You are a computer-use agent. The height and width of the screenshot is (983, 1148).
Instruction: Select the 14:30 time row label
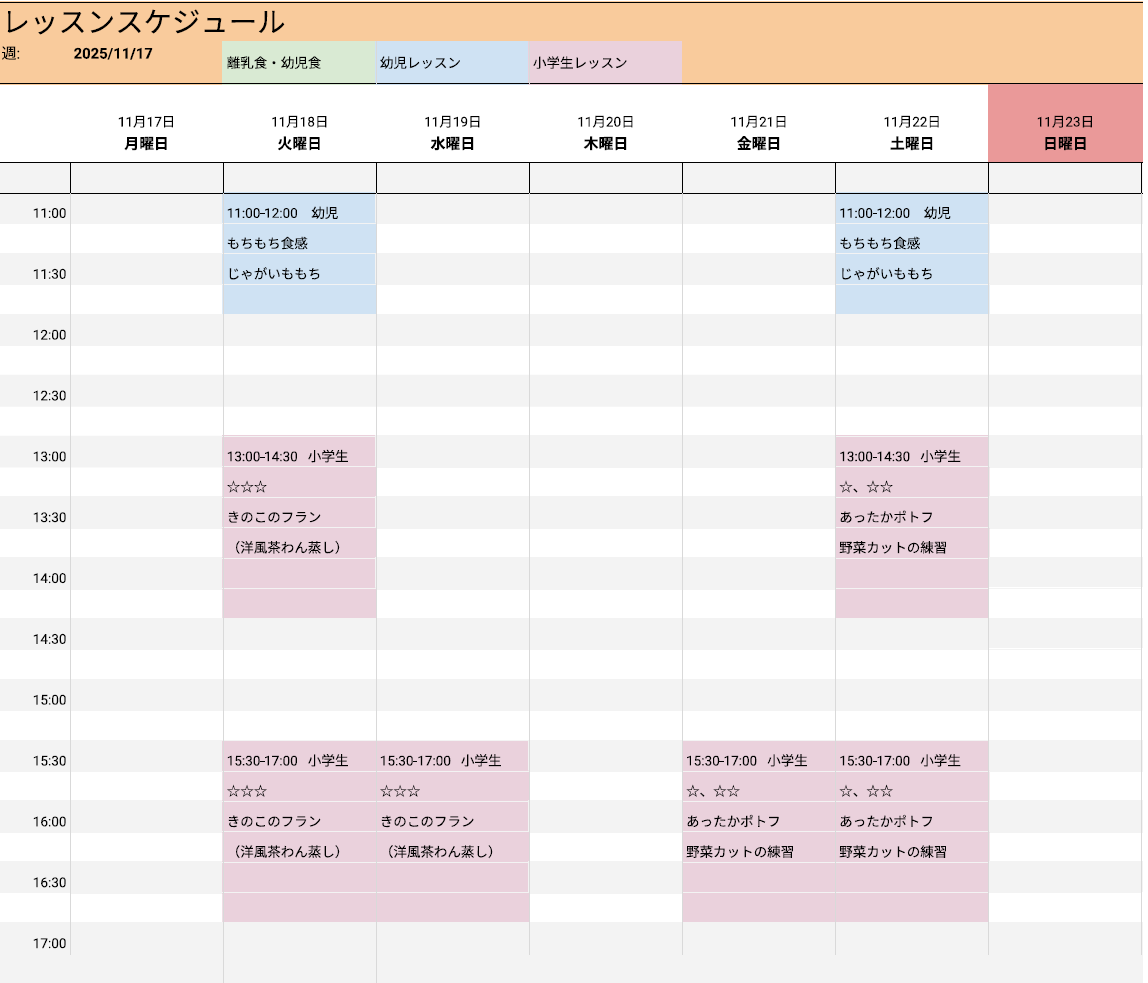(49, 639)
